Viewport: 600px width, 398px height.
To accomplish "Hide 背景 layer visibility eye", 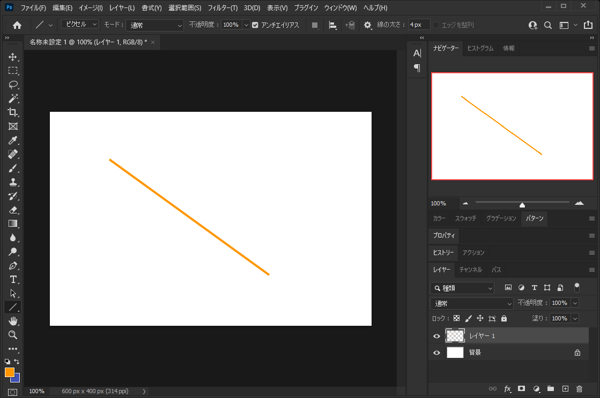I will pyautogui.click(x=437, y=353).
